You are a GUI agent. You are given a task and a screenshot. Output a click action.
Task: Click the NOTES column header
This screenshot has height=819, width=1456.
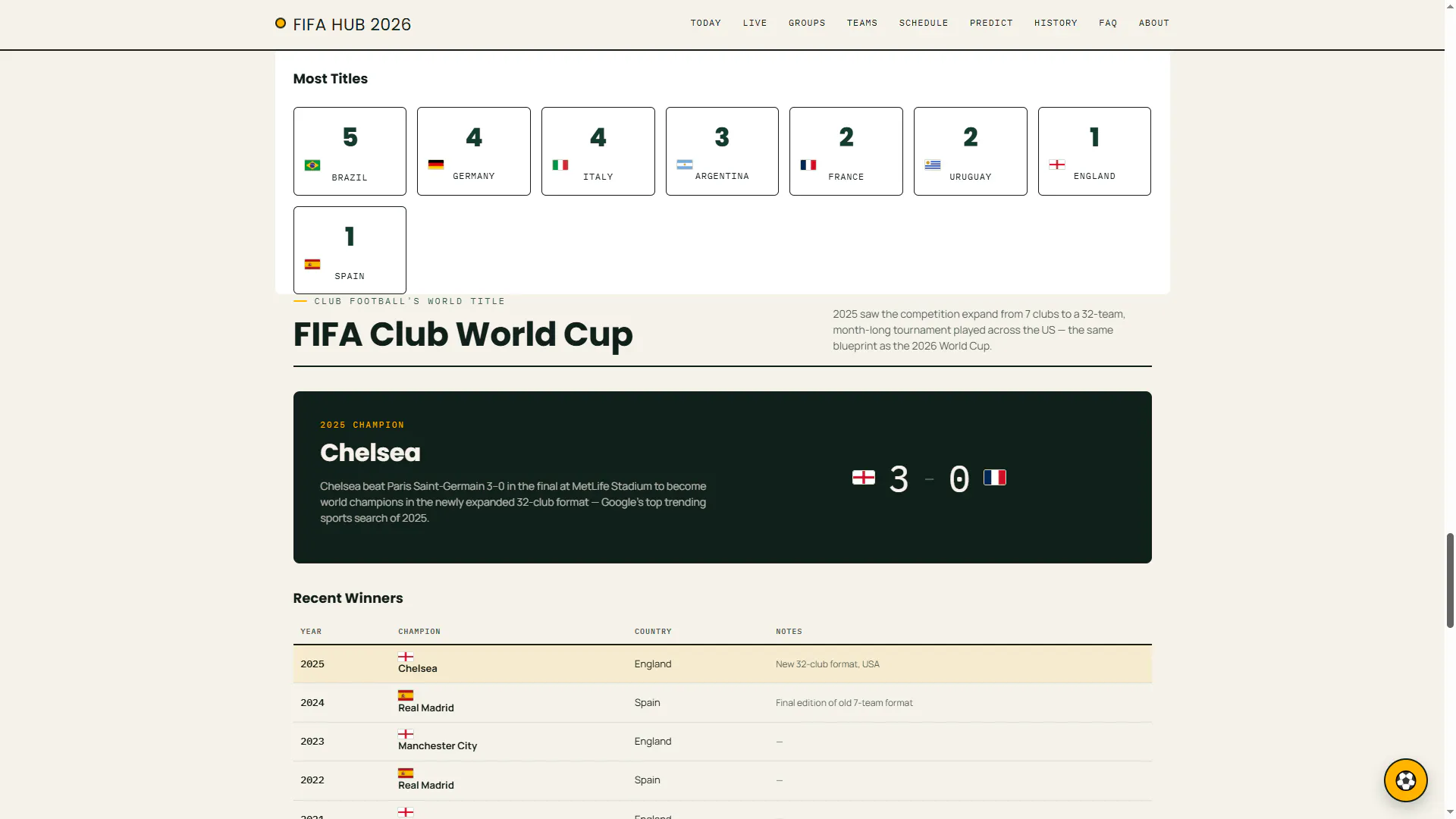(x=789, y=632)
